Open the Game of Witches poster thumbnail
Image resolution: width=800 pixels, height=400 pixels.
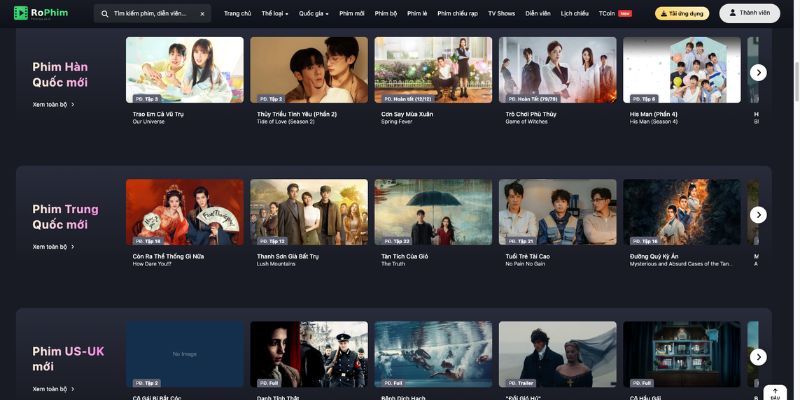(557, 70)
